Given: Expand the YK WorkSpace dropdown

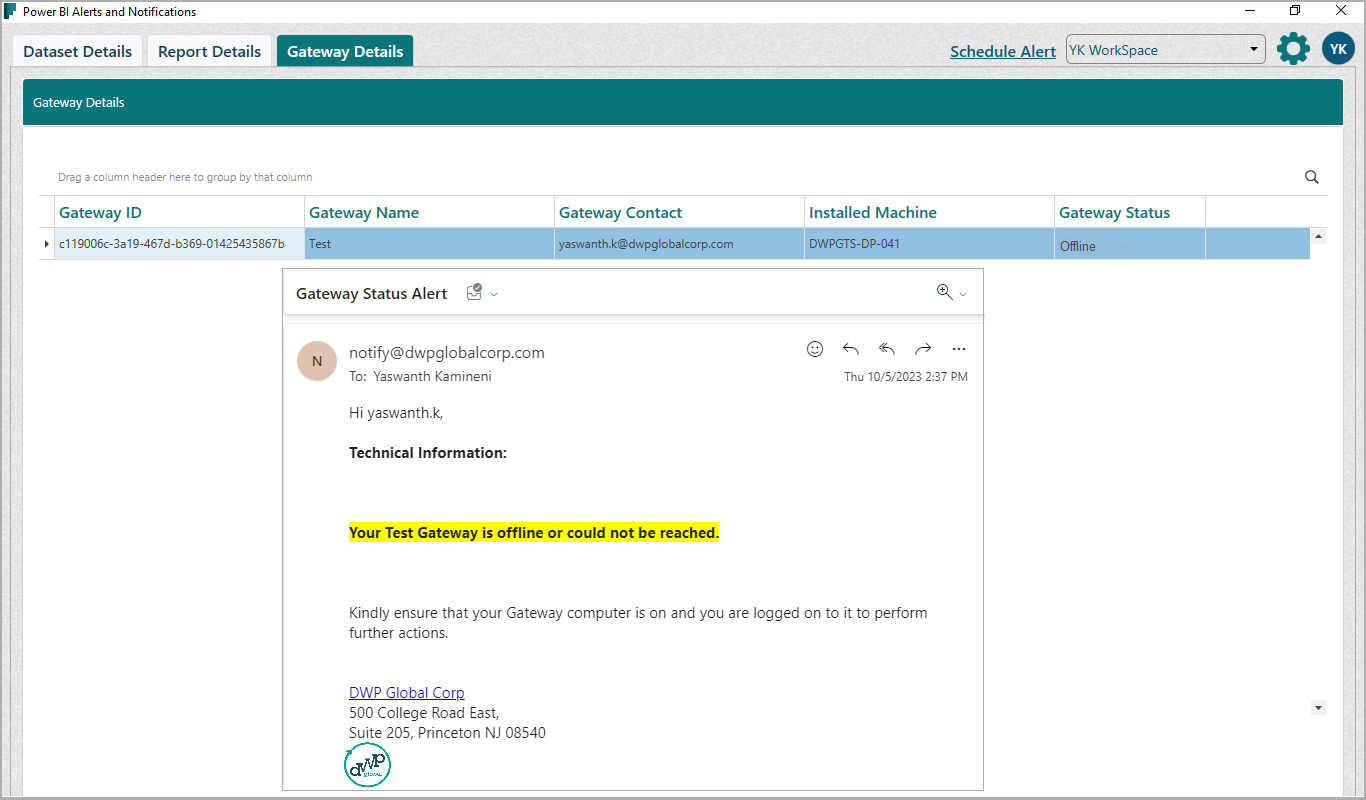Looking at the screenshot, I should click(x=1254, y=50).
